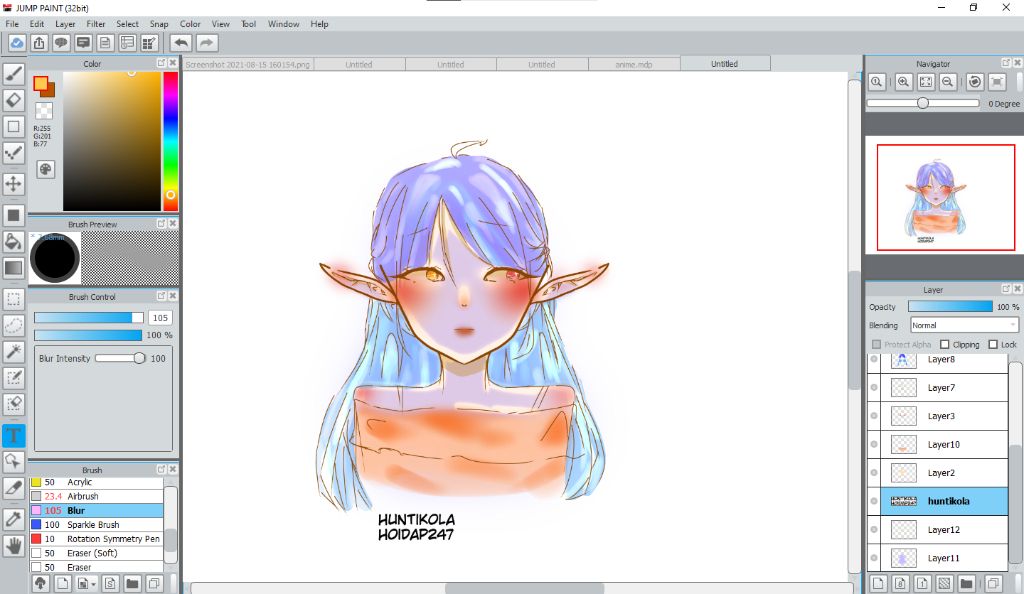Viewport: 1024px width, 594px height.
Task: Open the Snap menu
Action: pyautogui.click(x=159, y=24)
